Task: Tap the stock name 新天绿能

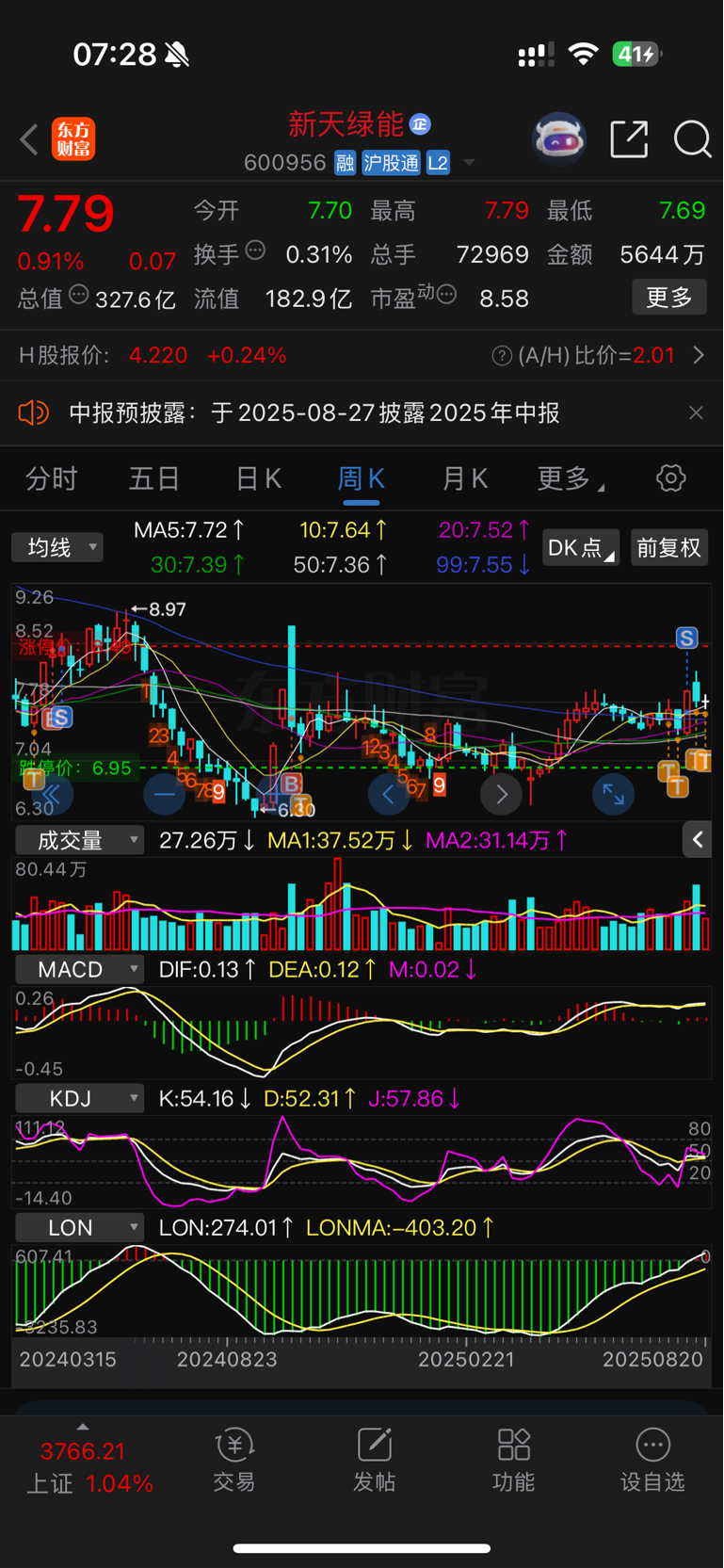Action: [x=346, y=124]
